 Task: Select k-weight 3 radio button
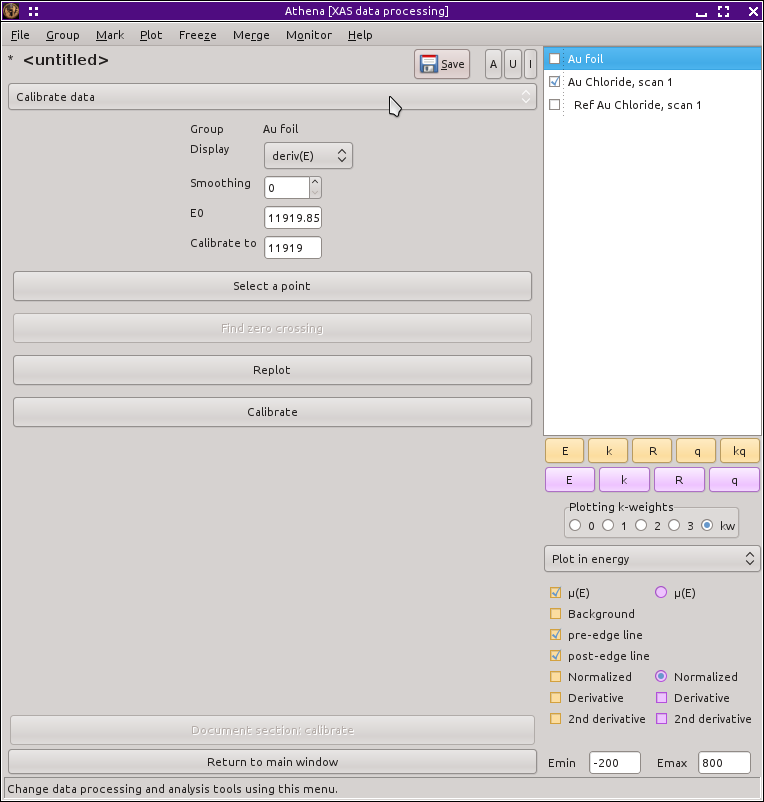pyautogui.click(x=675, y=525)
